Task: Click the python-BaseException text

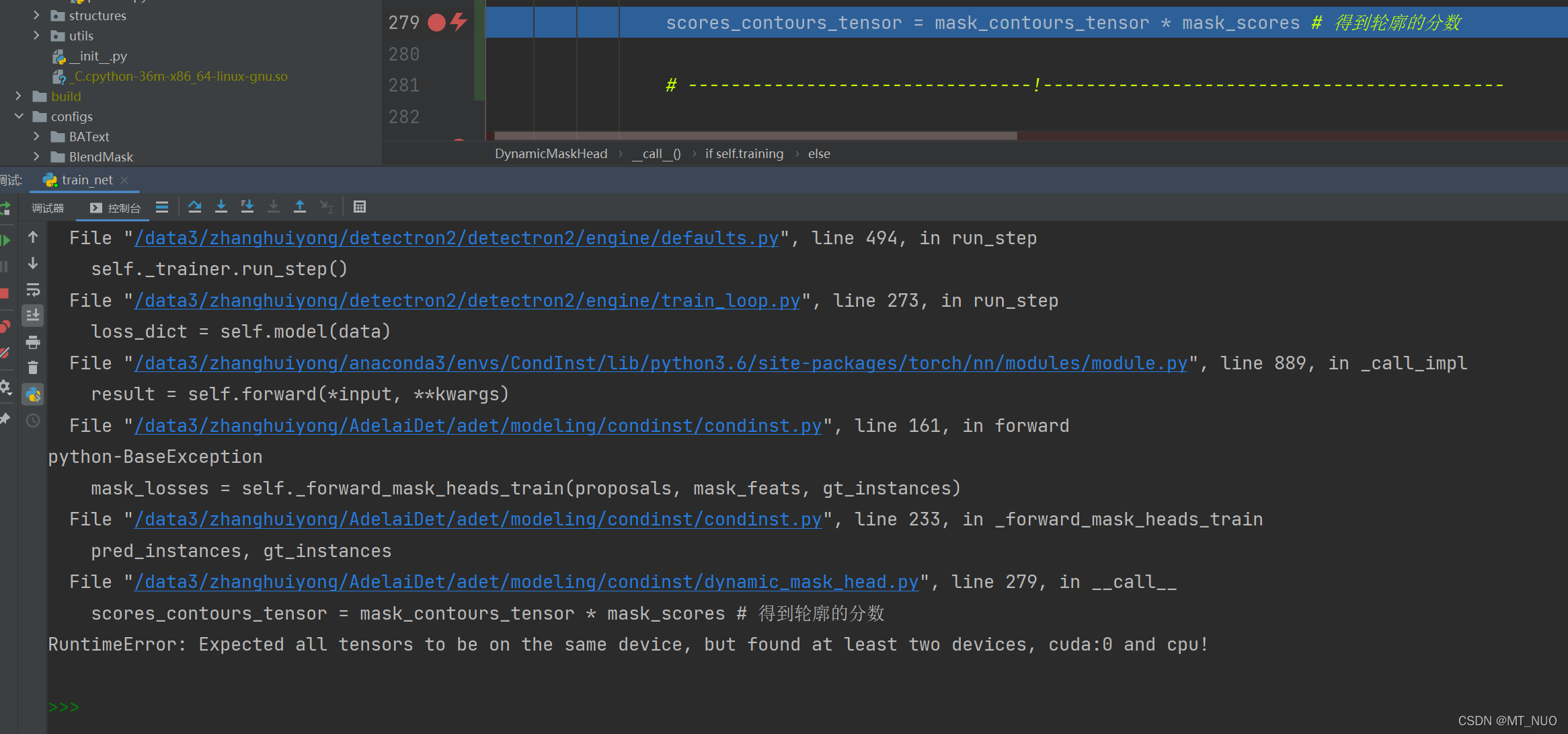Action: pyautogui.click(x=155, y=457)
